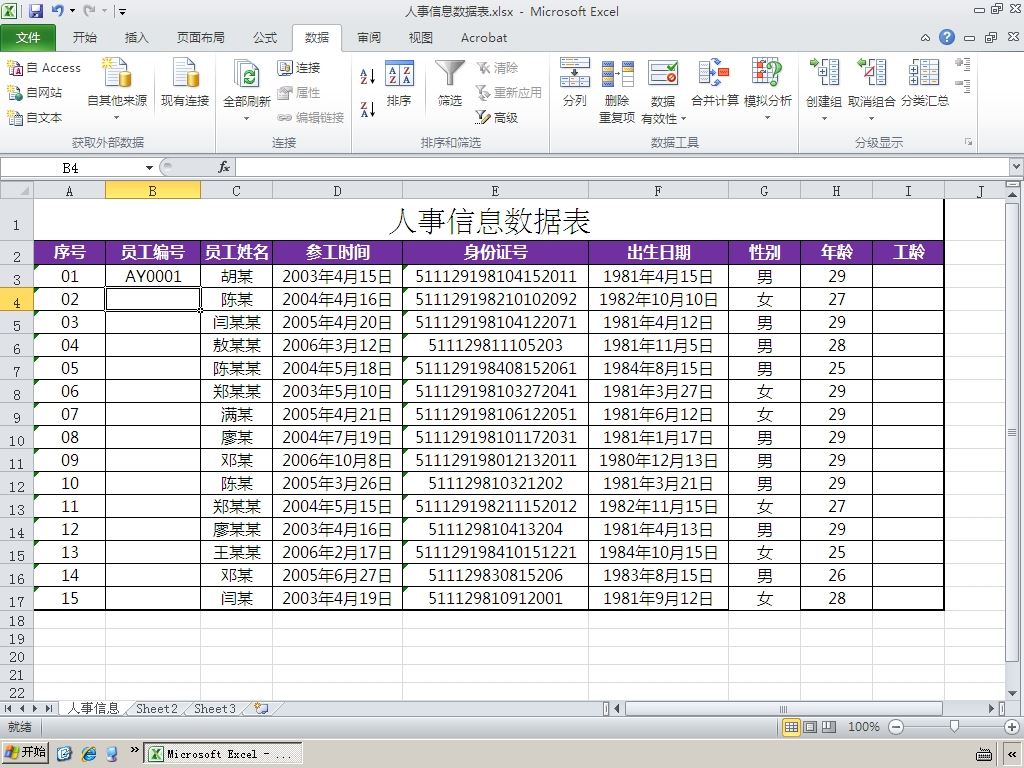Click Text to Columns (分列)
Viewport: 1024px width, 768px height.
tap(575, 82)
